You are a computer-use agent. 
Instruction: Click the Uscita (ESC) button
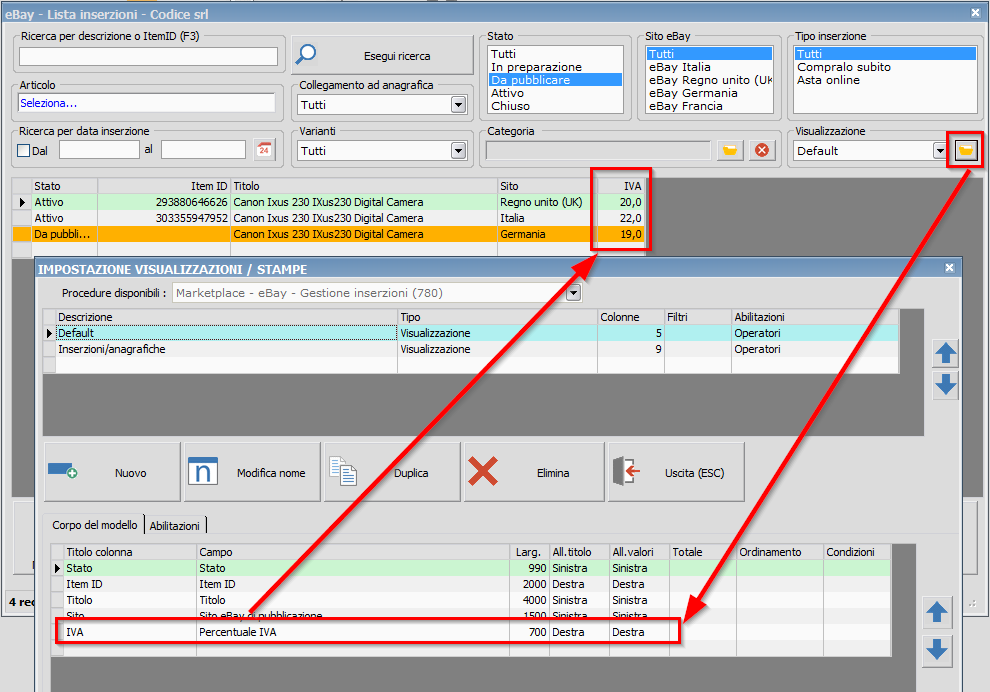pyautogui.click(x=676, y=472)
